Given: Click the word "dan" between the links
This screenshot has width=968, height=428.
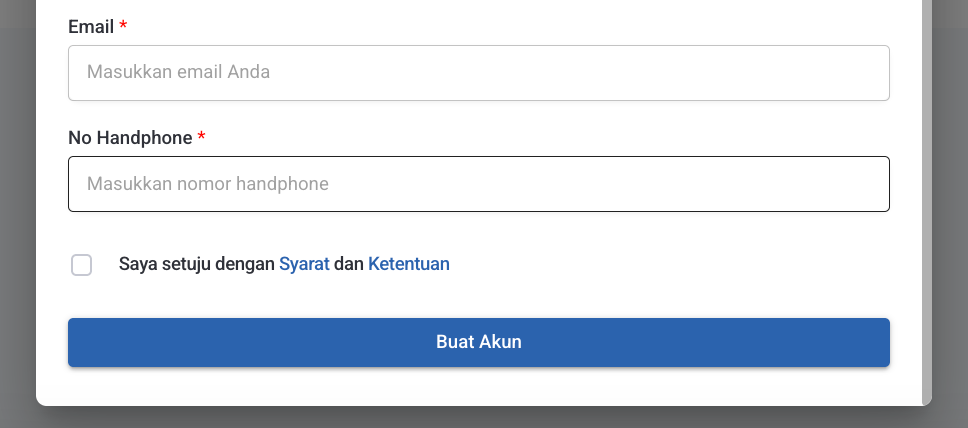Looking at the screenshot, I should (348, 264).
